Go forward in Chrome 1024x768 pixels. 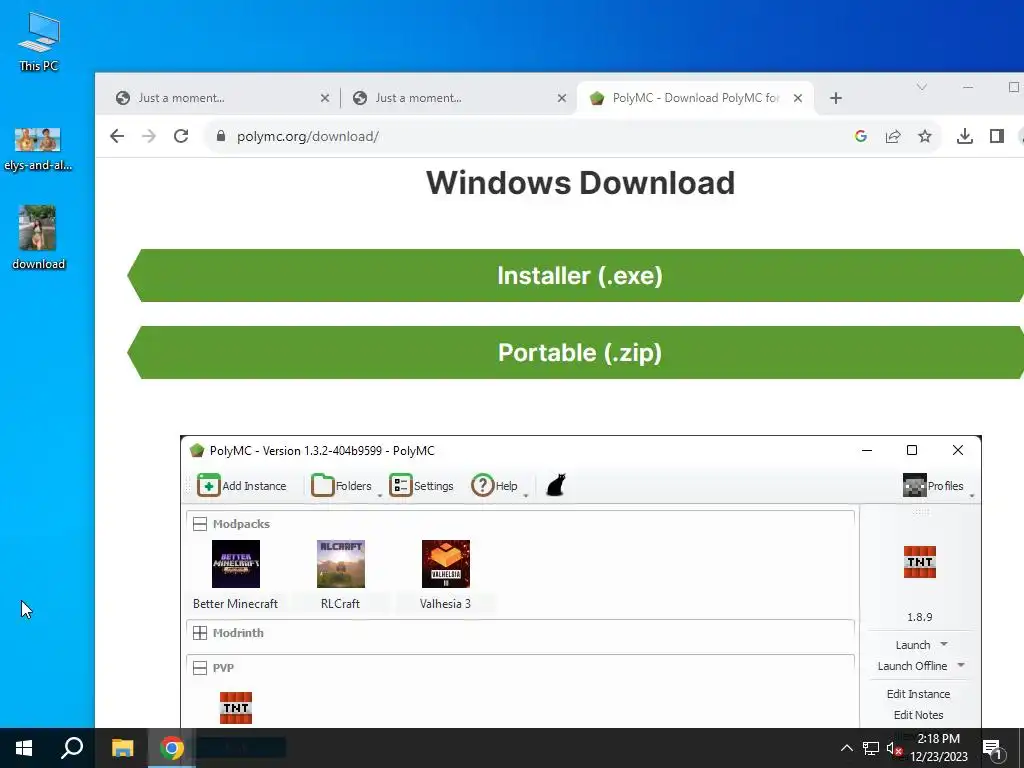(149, 136)
